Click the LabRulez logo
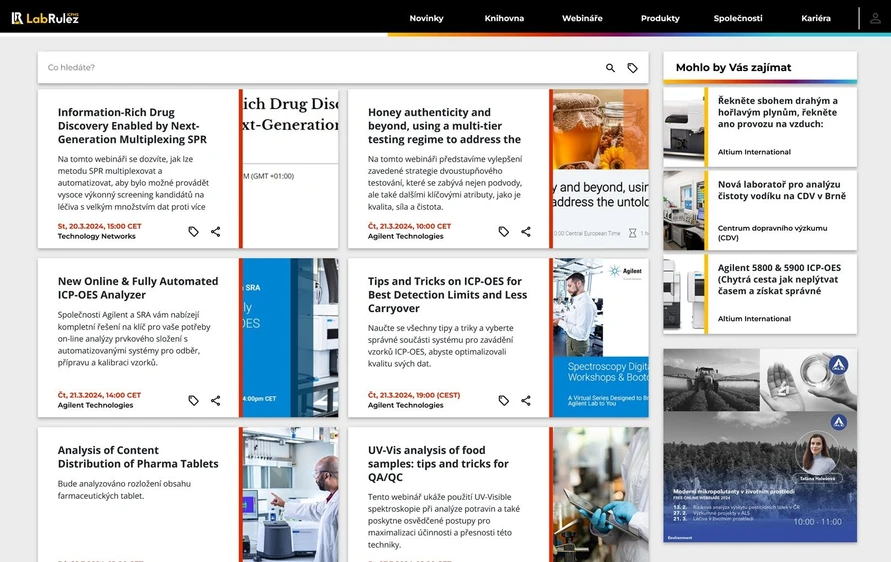Image resolution: width=891 pixels, height=562 pixels. (x=45, y=18)
